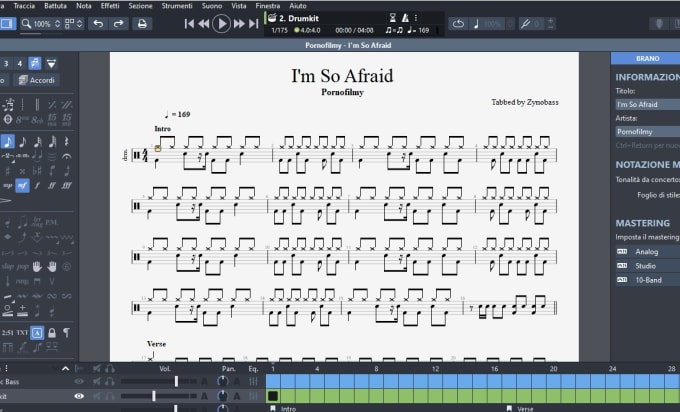
Task: Choose the Analog mastering preset
Action: 648,252
